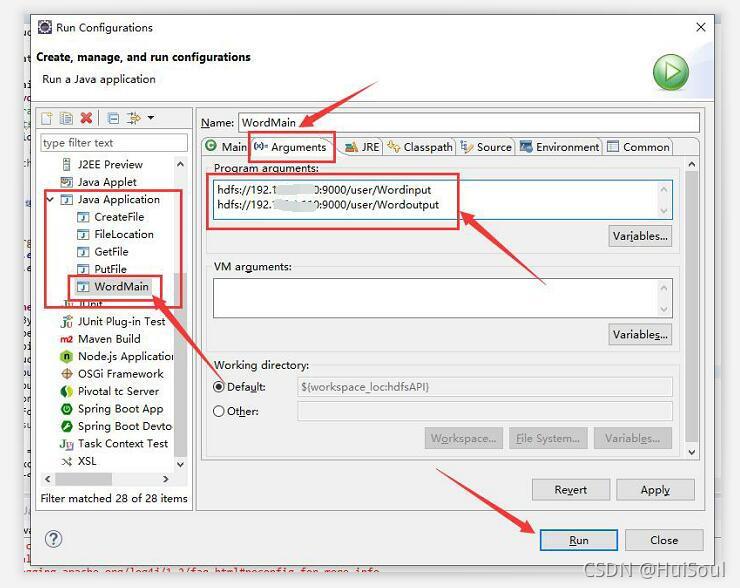Click the Close button
The height and width of the screenshot is (588, 740).
tap(664, 540)
